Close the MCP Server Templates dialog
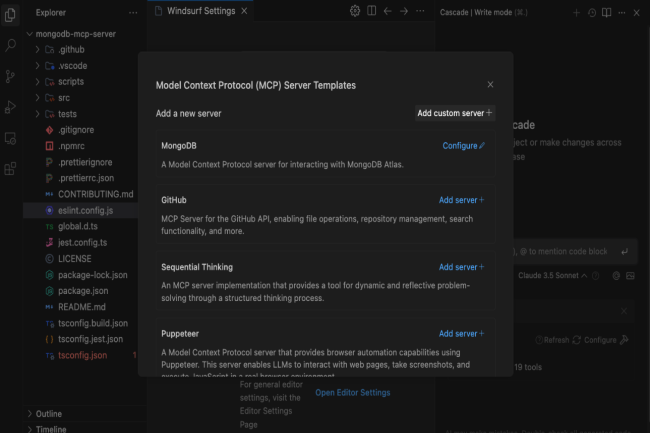This screenshot has height=433, width=650. click(490, 85)
